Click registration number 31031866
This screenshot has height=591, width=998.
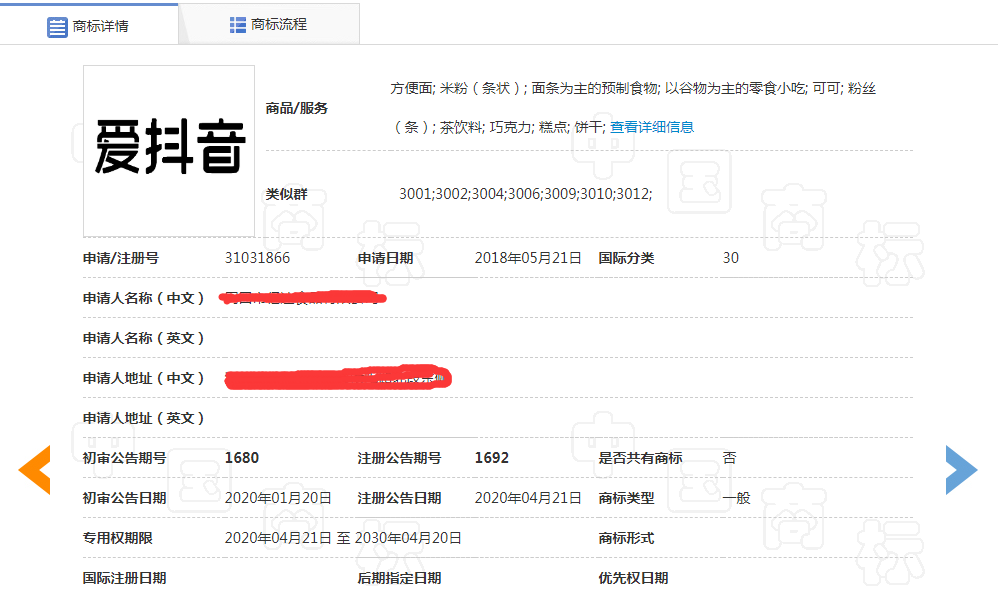tap(257, 258)
